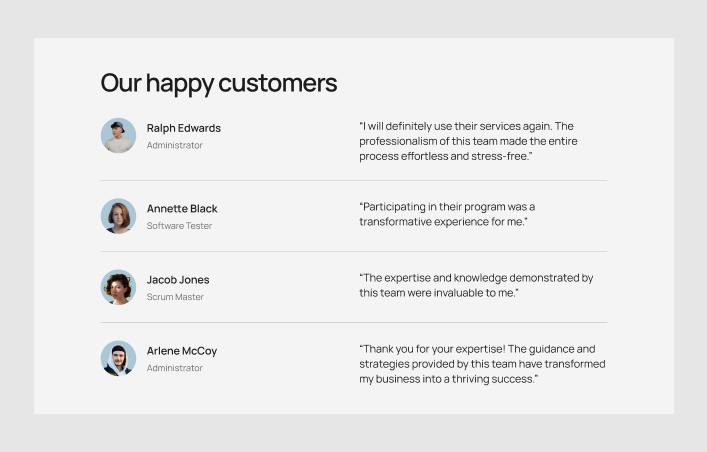
Task: Click Annette Black's avatar photo
Action: pos(118,216)
